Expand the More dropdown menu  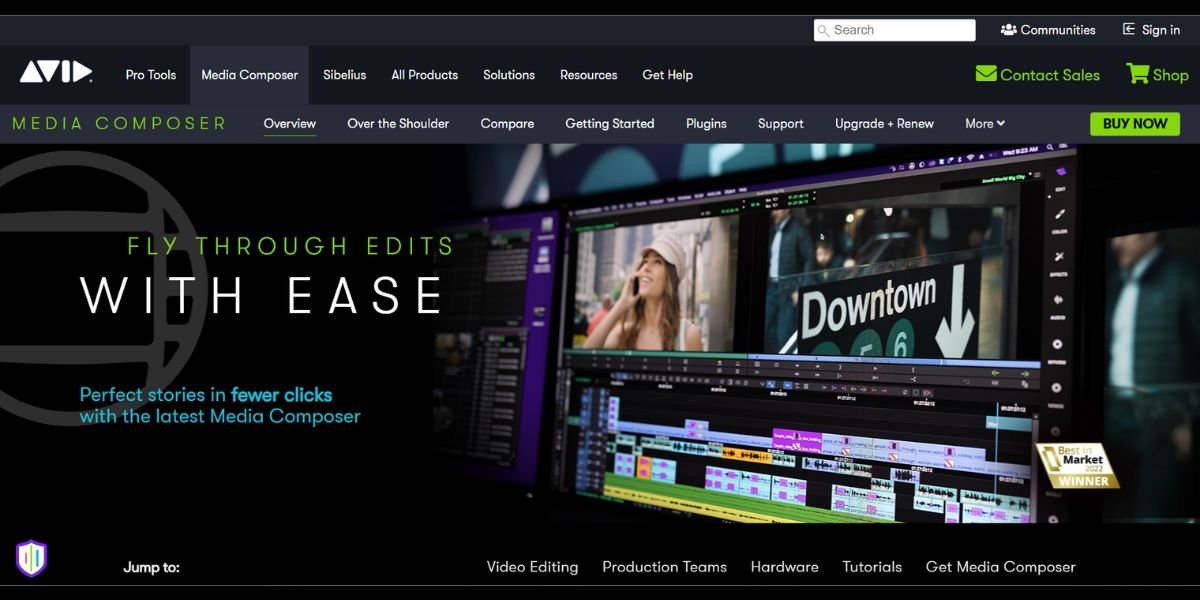pyautogui.click(x=985, y=124)
